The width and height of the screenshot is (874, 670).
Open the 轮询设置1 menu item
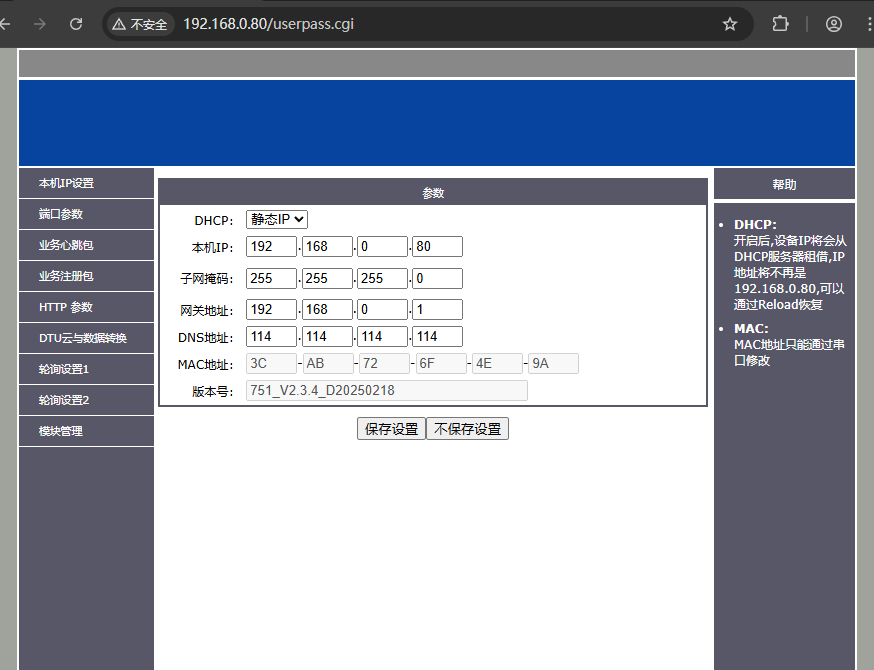pyautogui.click(x=86, y=369)
